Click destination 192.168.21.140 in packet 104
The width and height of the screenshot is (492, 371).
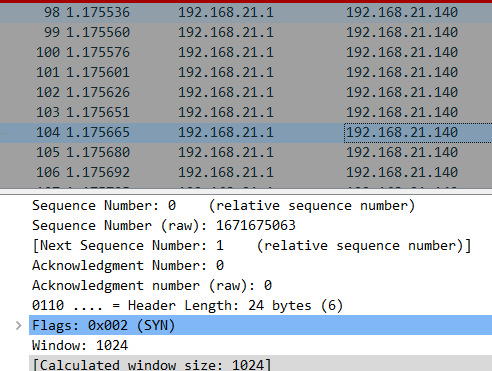402,132
